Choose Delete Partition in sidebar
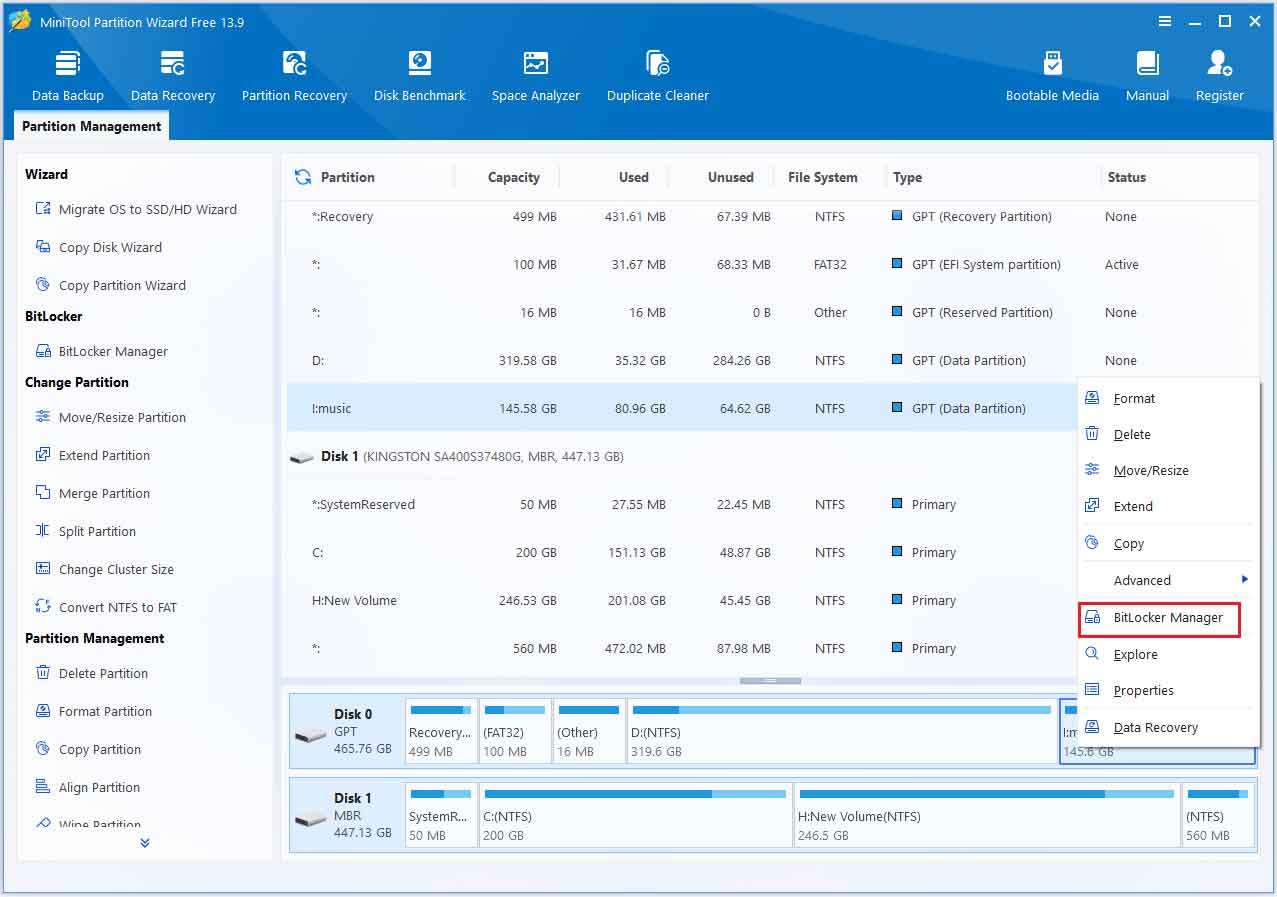Viewport: 1277px width, 897px height. 92,673
